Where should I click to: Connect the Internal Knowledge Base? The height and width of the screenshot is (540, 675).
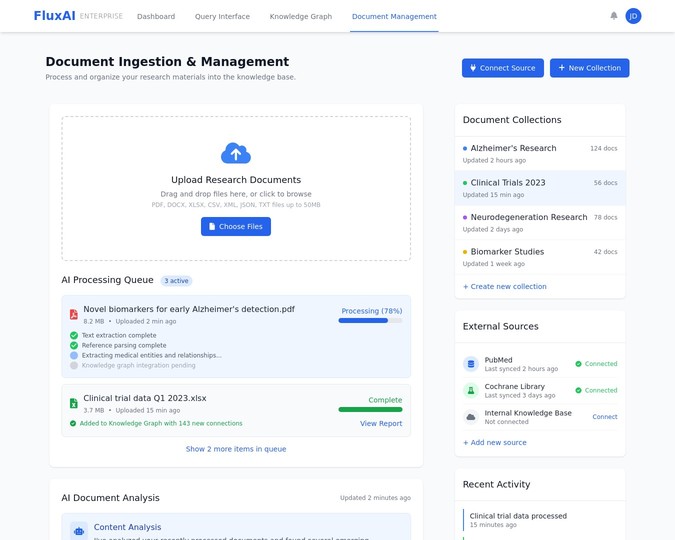coord(605,417)
